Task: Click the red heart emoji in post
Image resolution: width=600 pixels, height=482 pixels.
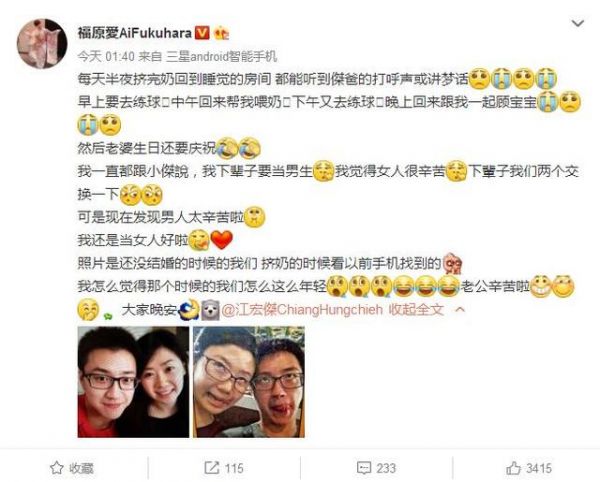Action: [x=222, y=241]
